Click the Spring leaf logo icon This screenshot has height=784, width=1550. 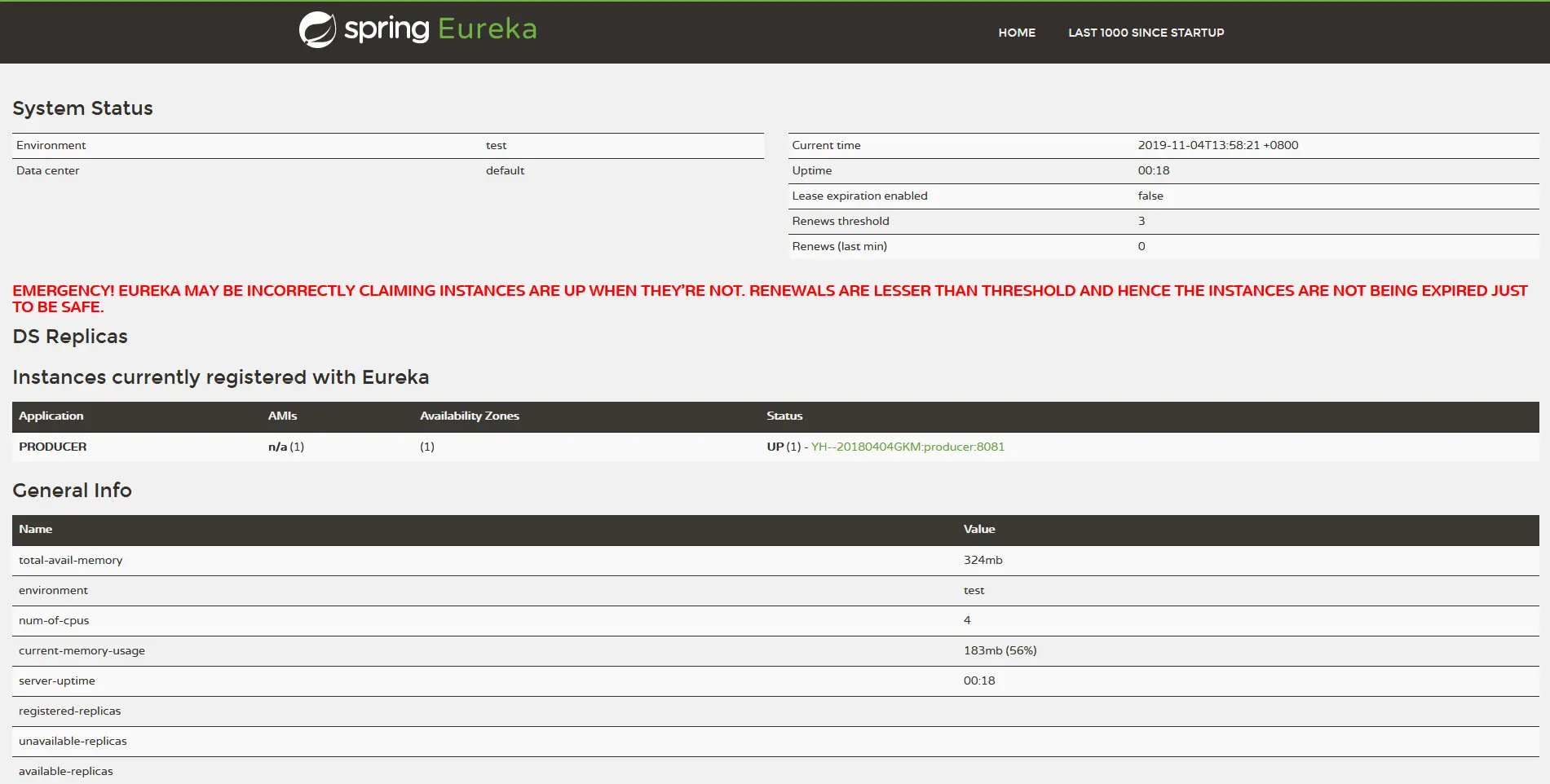tap(317, 30)
